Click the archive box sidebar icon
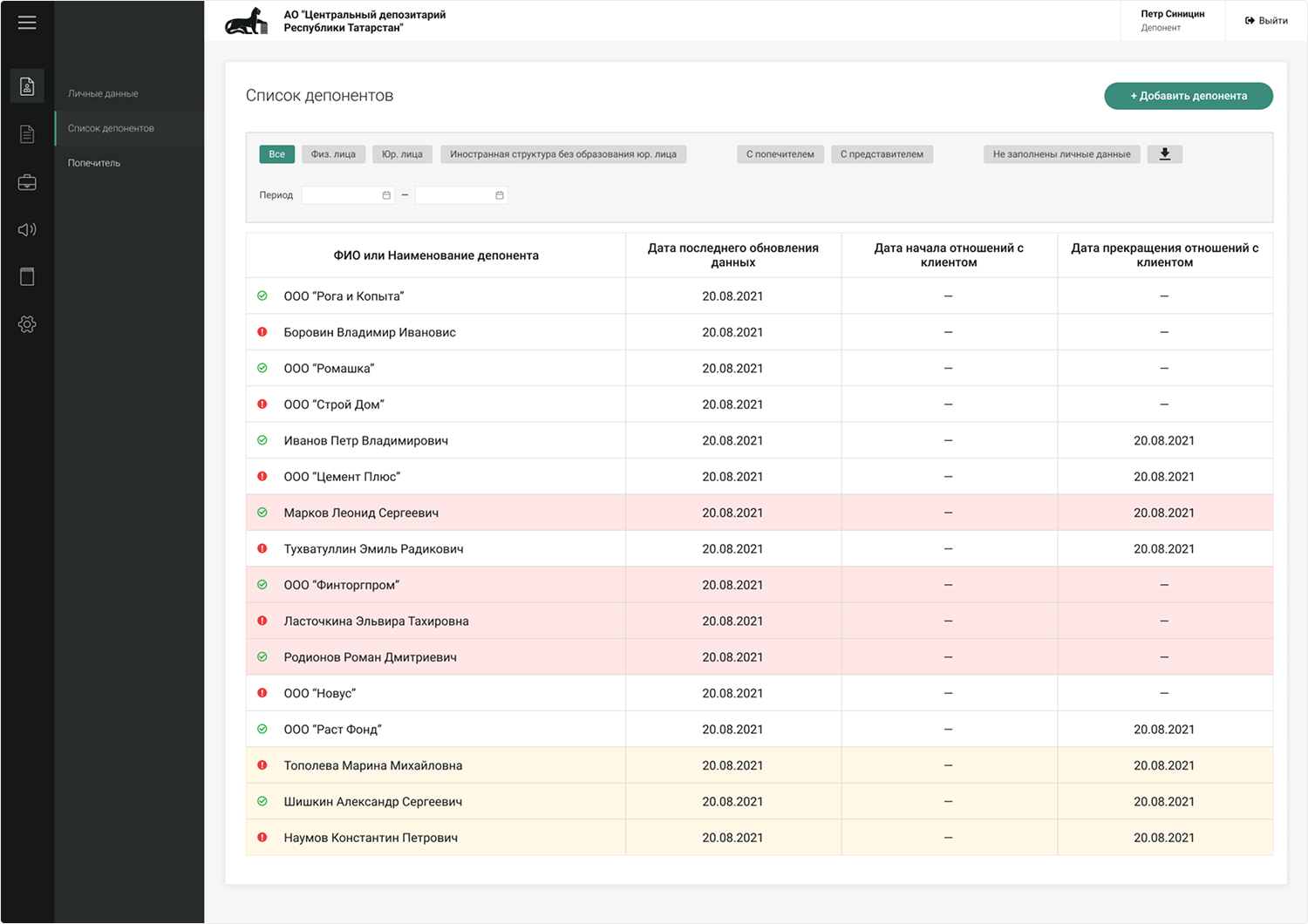 27,277
